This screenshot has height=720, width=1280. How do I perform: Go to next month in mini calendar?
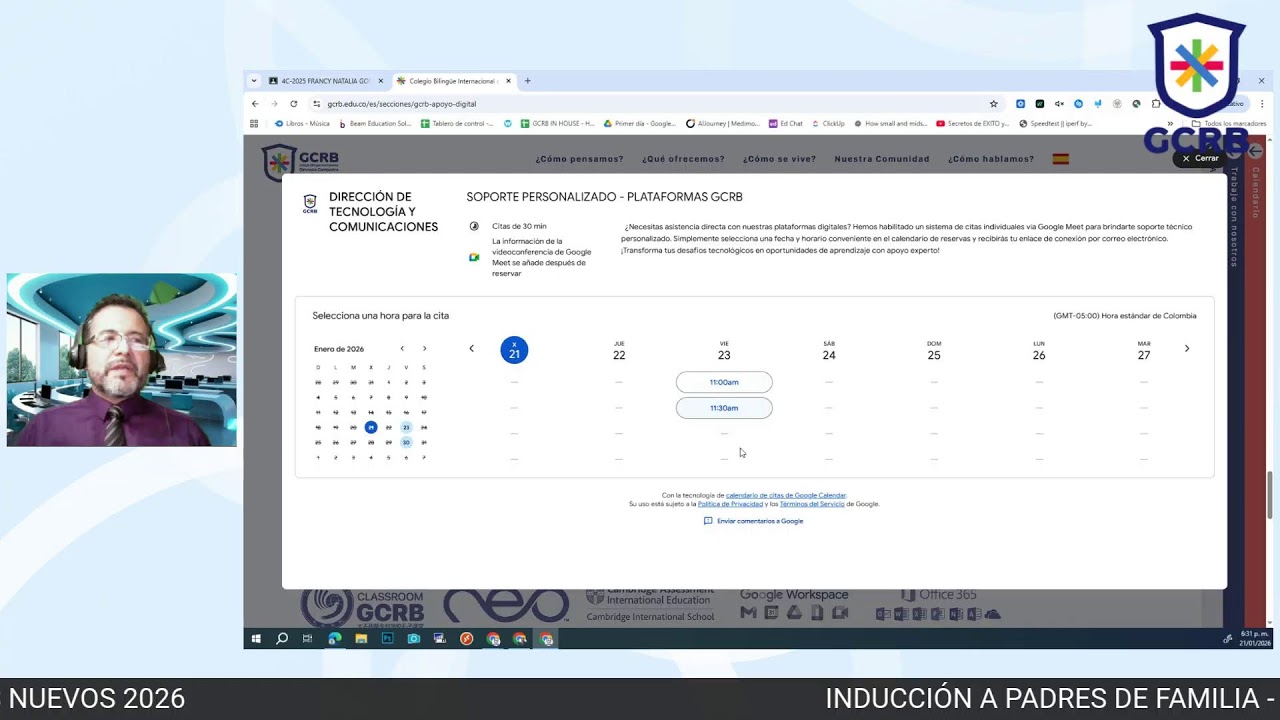[x=424, y=349]
